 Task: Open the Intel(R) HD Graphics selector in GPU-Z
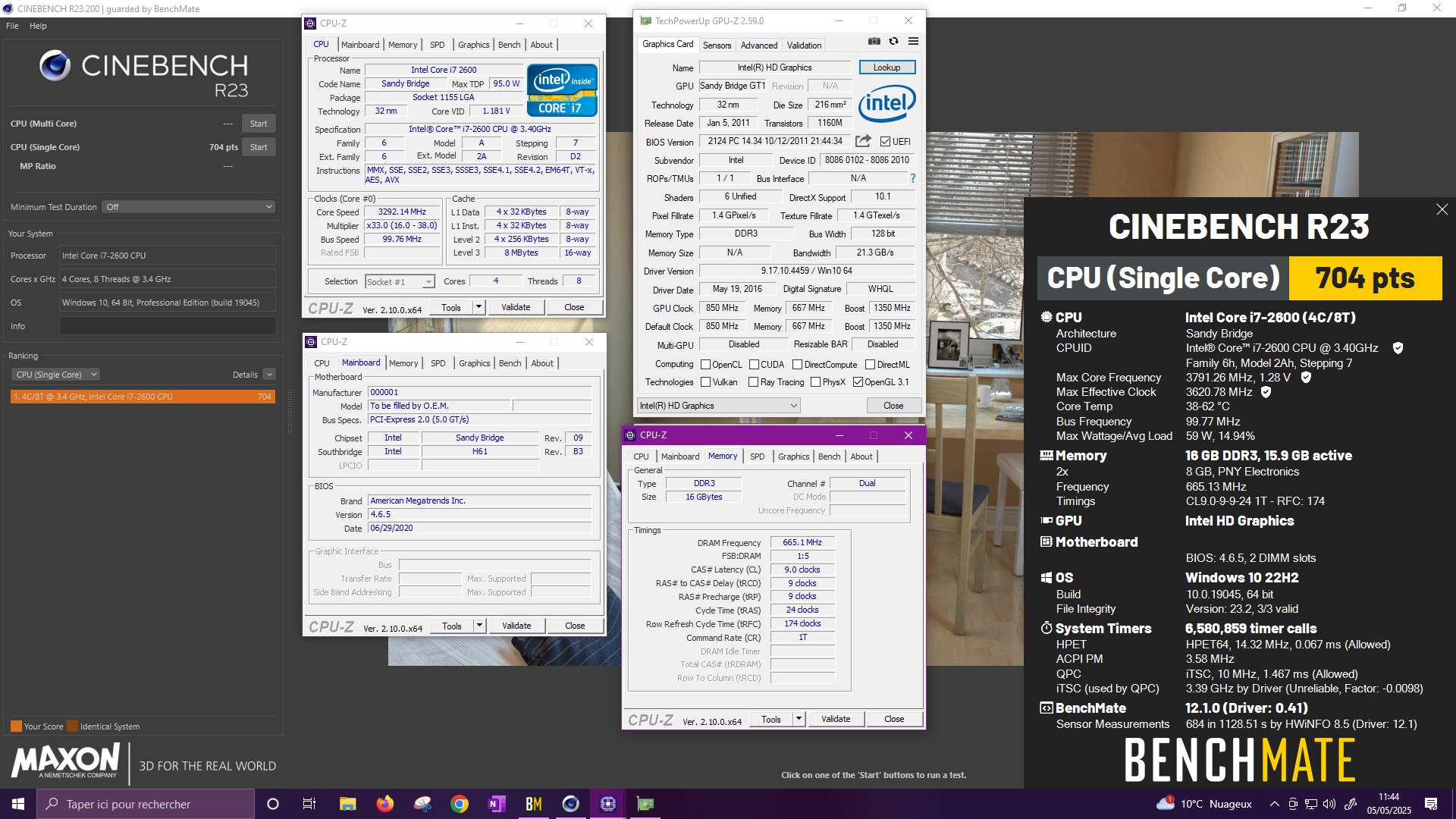[718, 406]
